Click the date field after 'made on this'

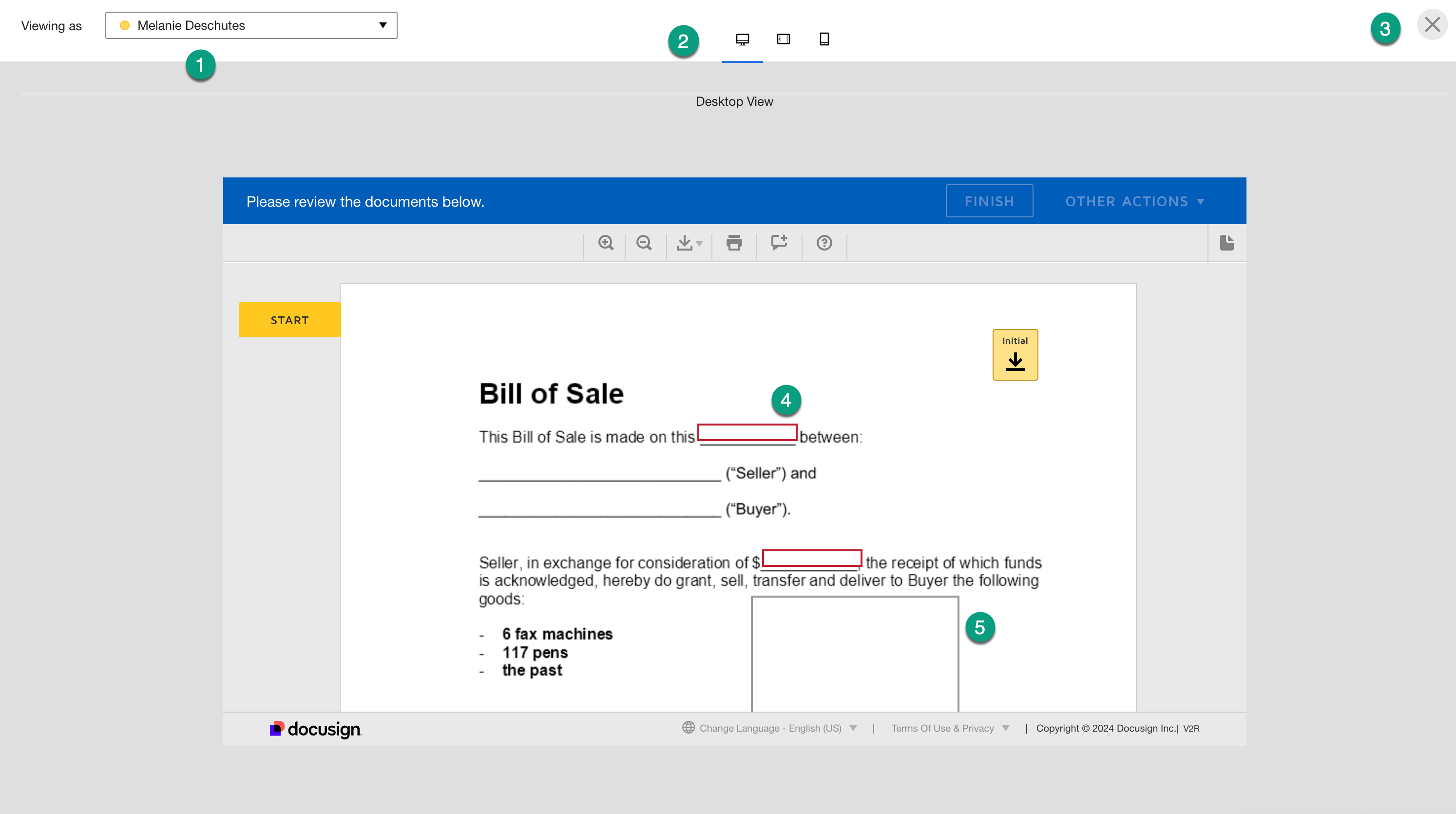(747, 432)
